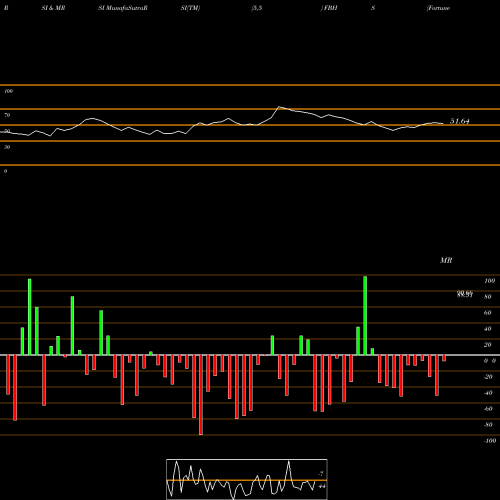Click the MR axis label 80

(x=488, y=297)
